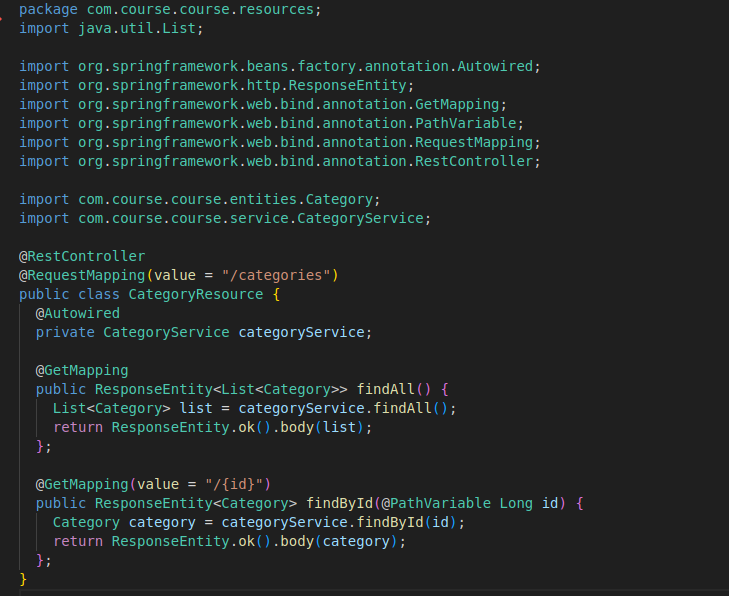Click the package declaration line com.course.course.resources

tap(170, 9)
